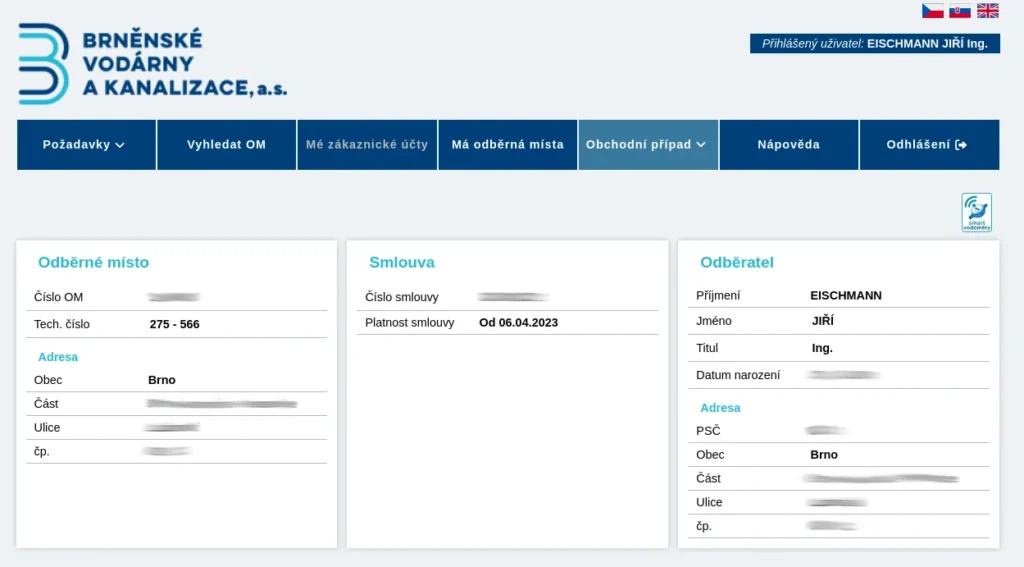Viewport: 1024px width, 567px height.
Task: Switch language using the Czech flag
Action: click(x=932, y=11)
